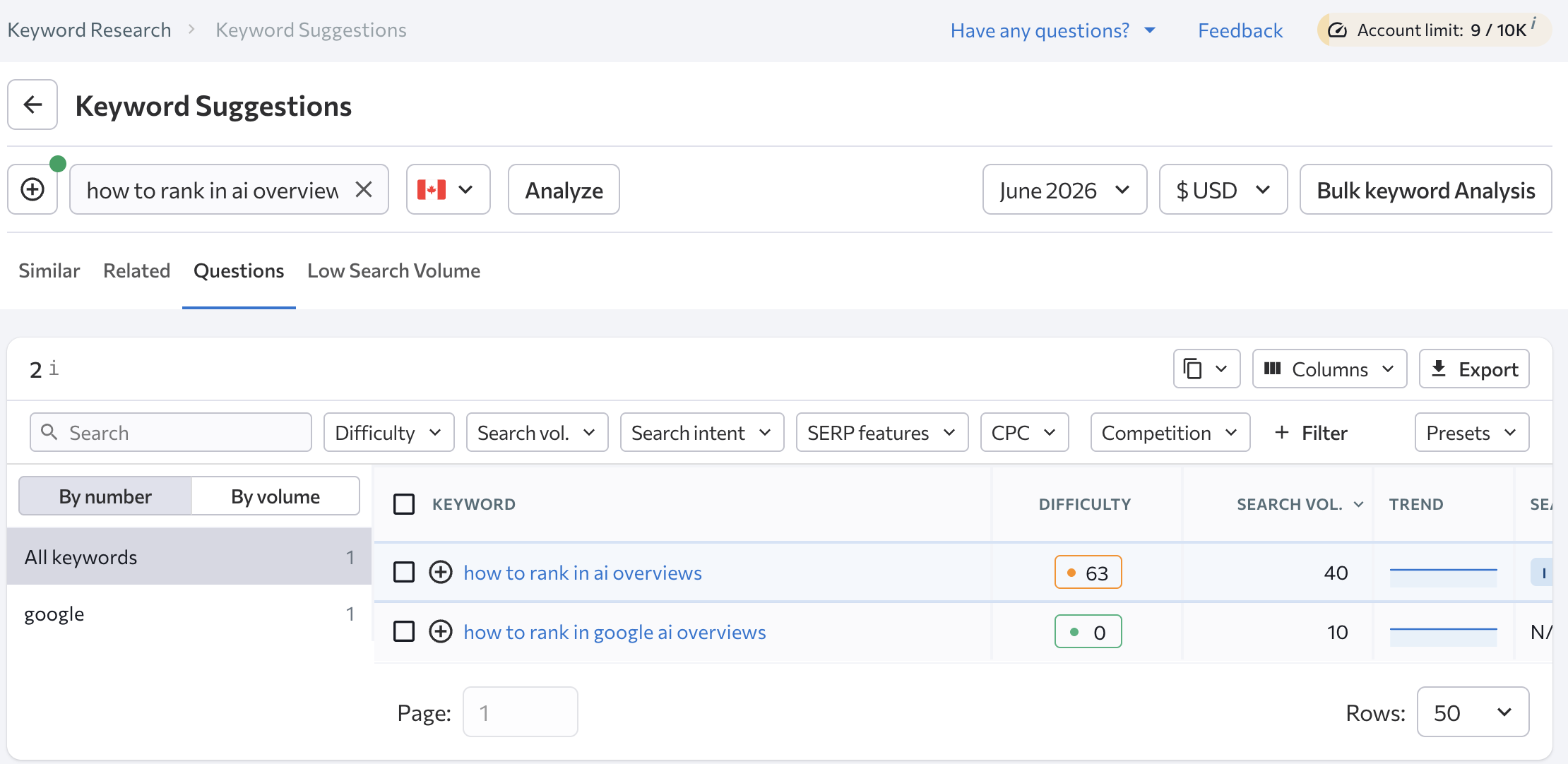Click the KEYWORD column header
Screen dimensions: 1568x764
(474, 504)
